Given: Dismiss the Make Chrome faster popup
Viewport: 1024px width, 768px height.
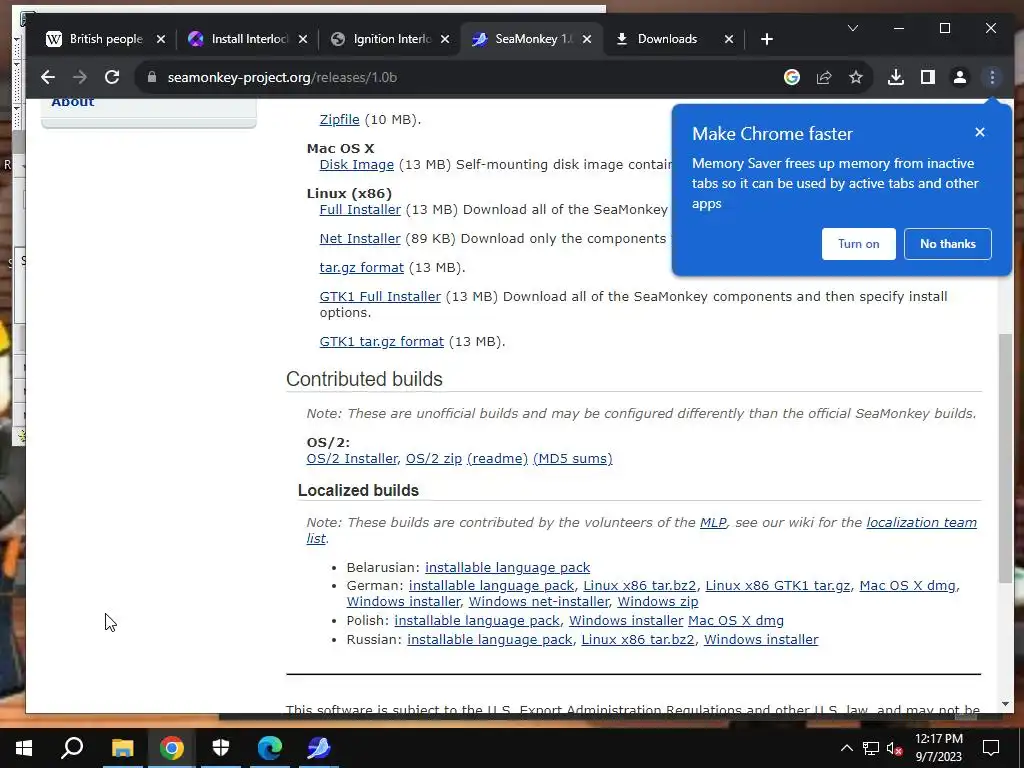Looking at the screenshot, I should click(x=980, y=132).
